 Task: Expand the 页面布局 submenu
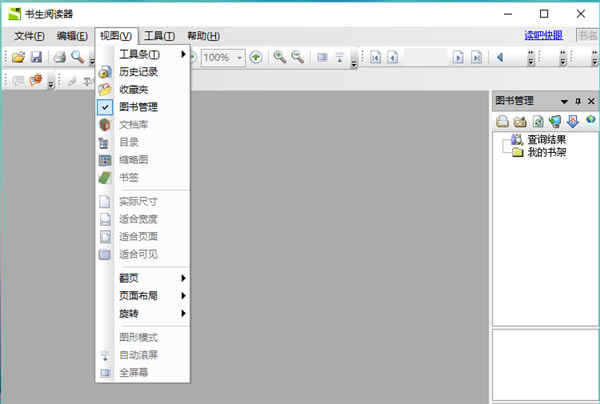pyautogui.click(x=143, y=296)
